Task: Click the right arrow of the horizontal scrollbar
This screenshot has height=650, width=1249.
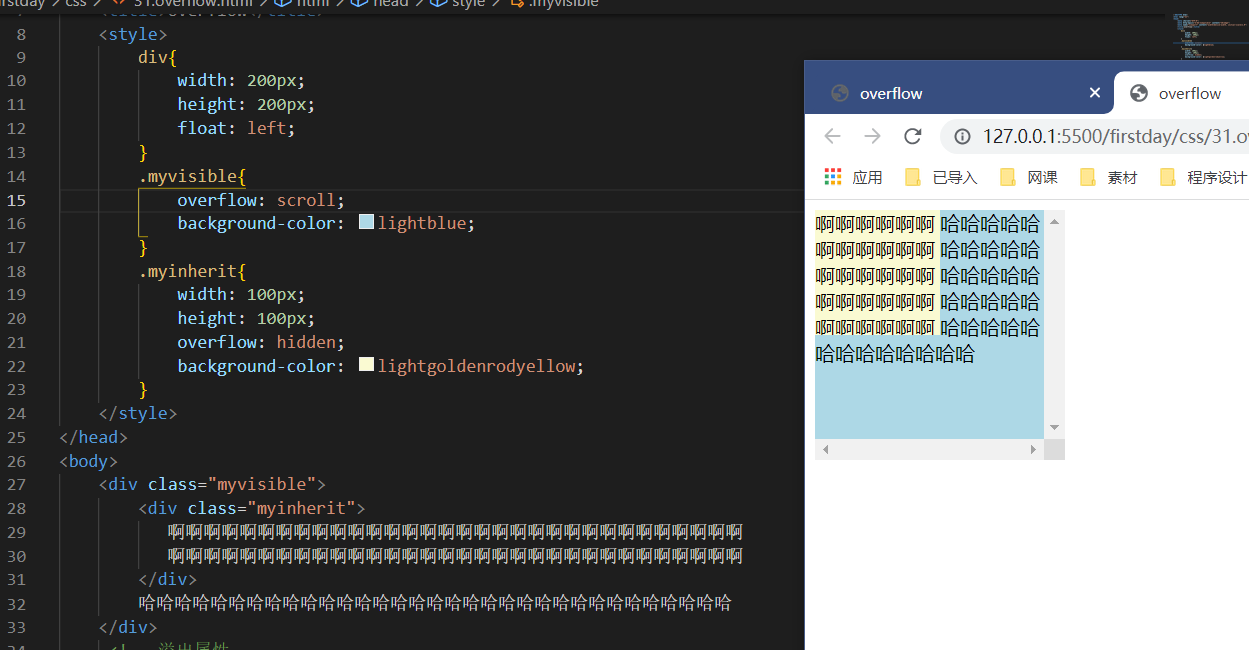Action: pyautogui.click(x=1034, y=450)
